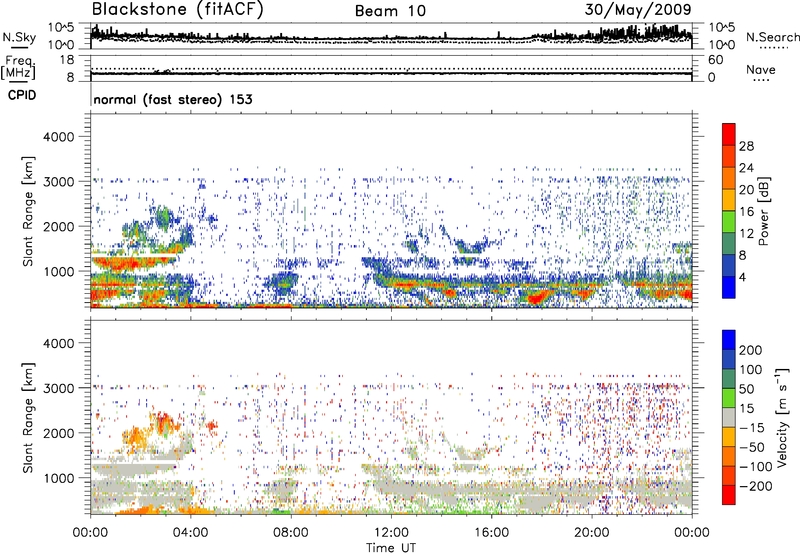Click the '-200' Velocity colorbar tick label
Image resolution: width=800 pixels, height=554 pixels.
(x=755, y=486)
